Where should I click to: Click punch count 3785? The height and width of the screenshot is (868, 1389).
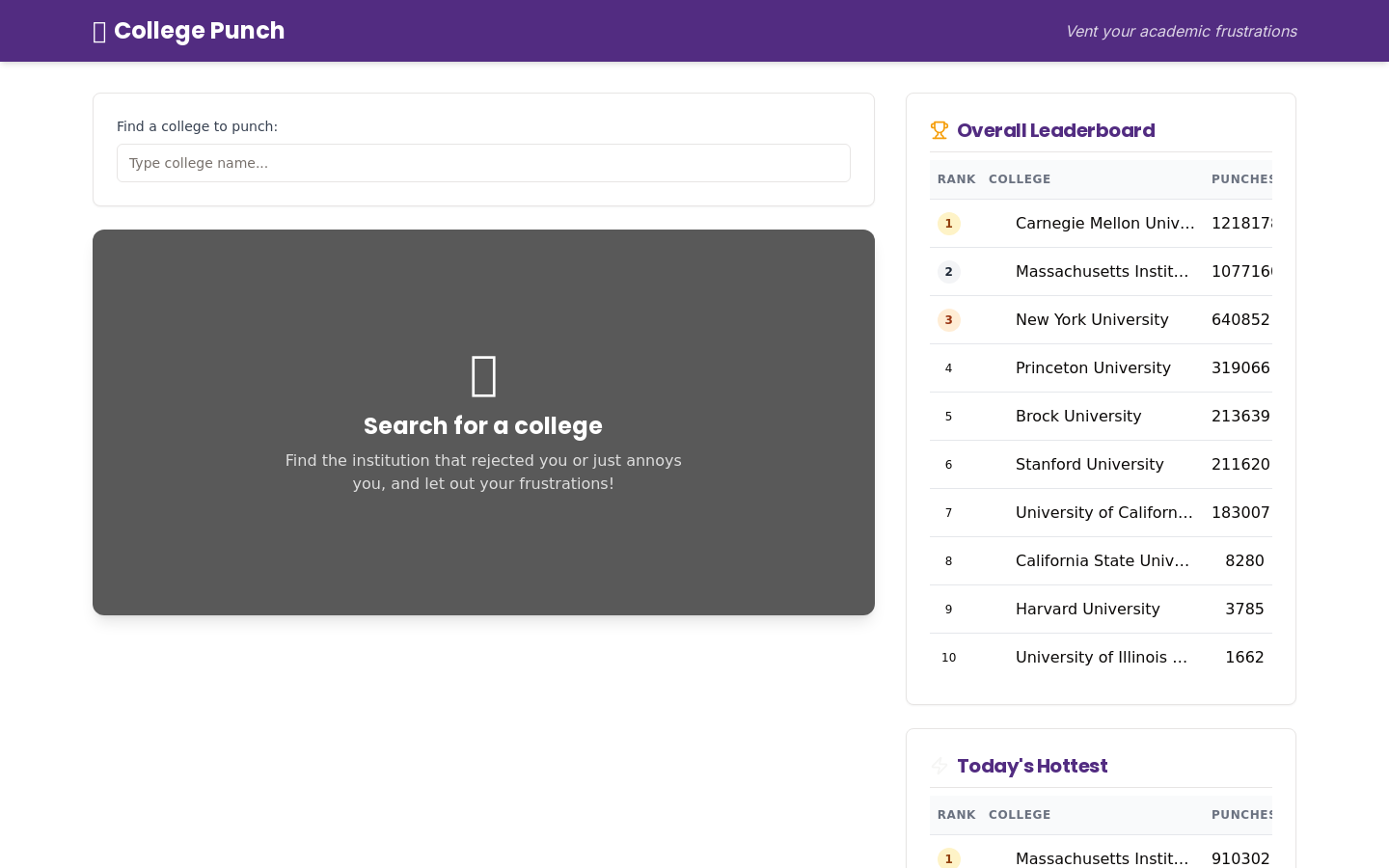click(1244, 610)
